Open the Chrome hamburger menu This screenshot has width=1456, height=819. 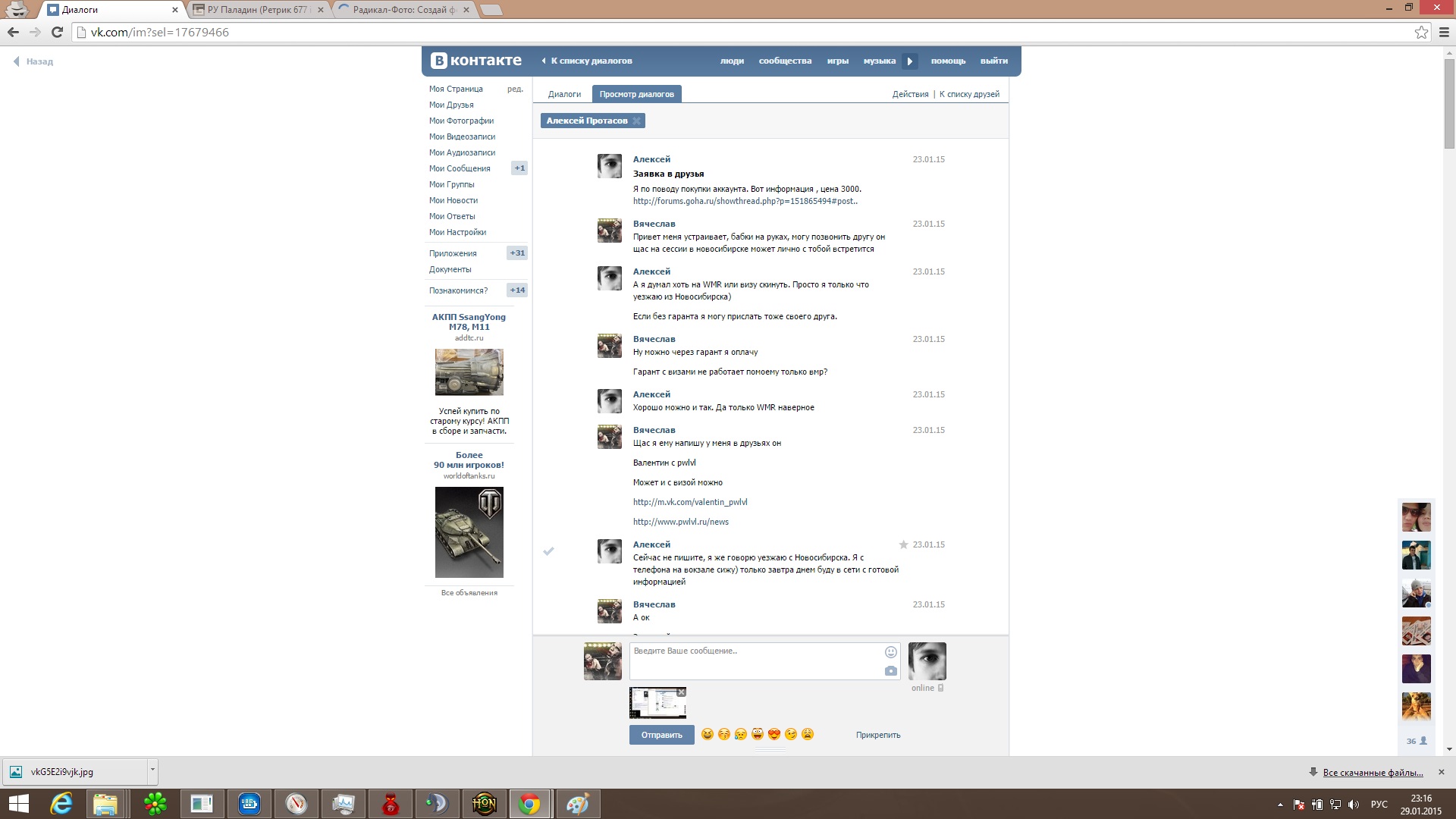click(1444, 32)
